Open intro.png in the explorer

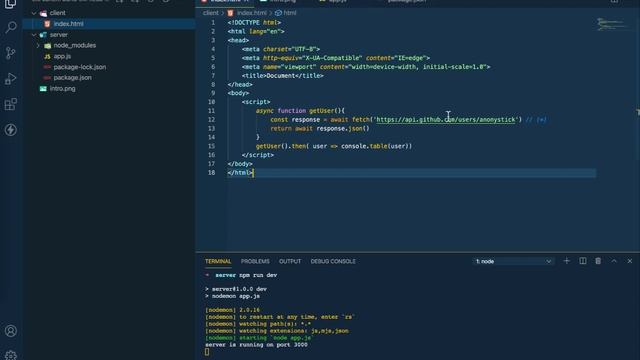(x=62, y=89)
